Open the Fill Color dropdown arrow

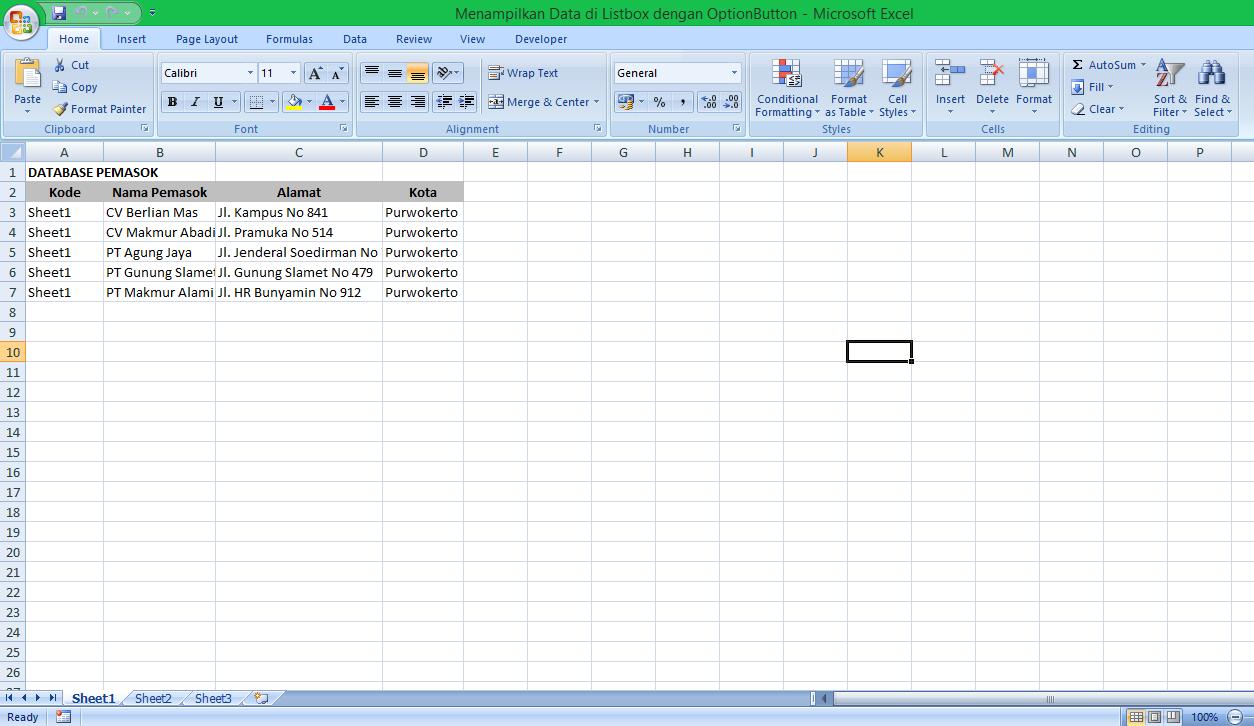tap(307, 102)
